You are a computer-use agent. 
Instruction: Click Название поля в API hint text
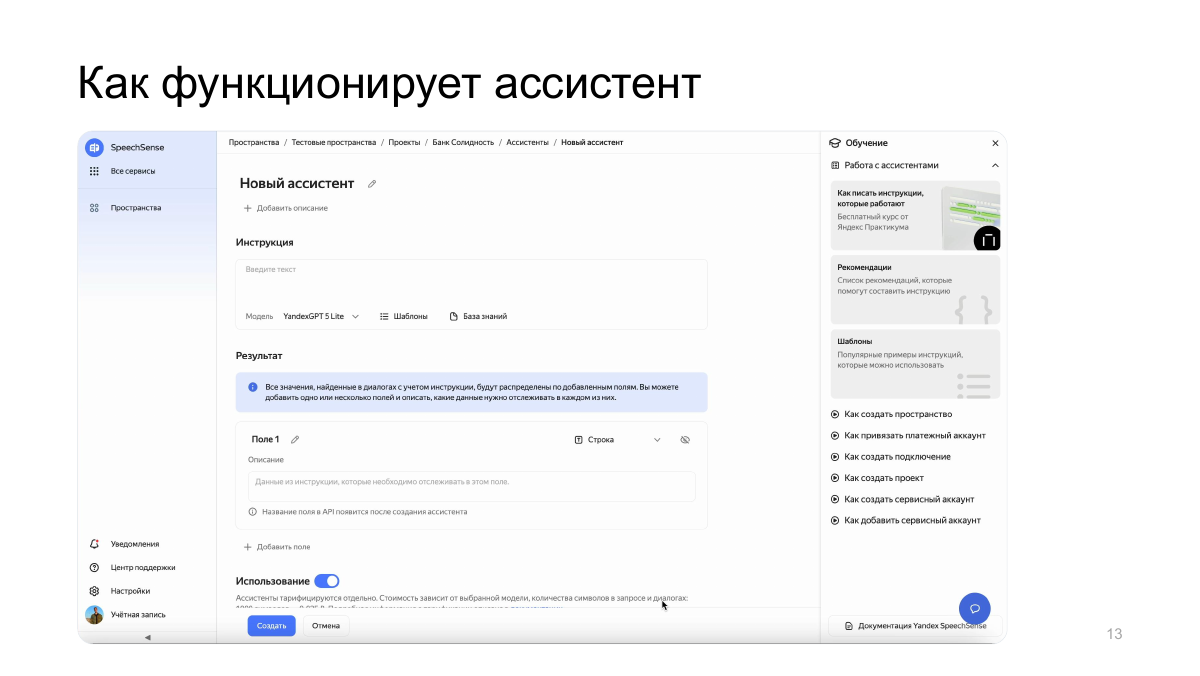coord(364,512)
